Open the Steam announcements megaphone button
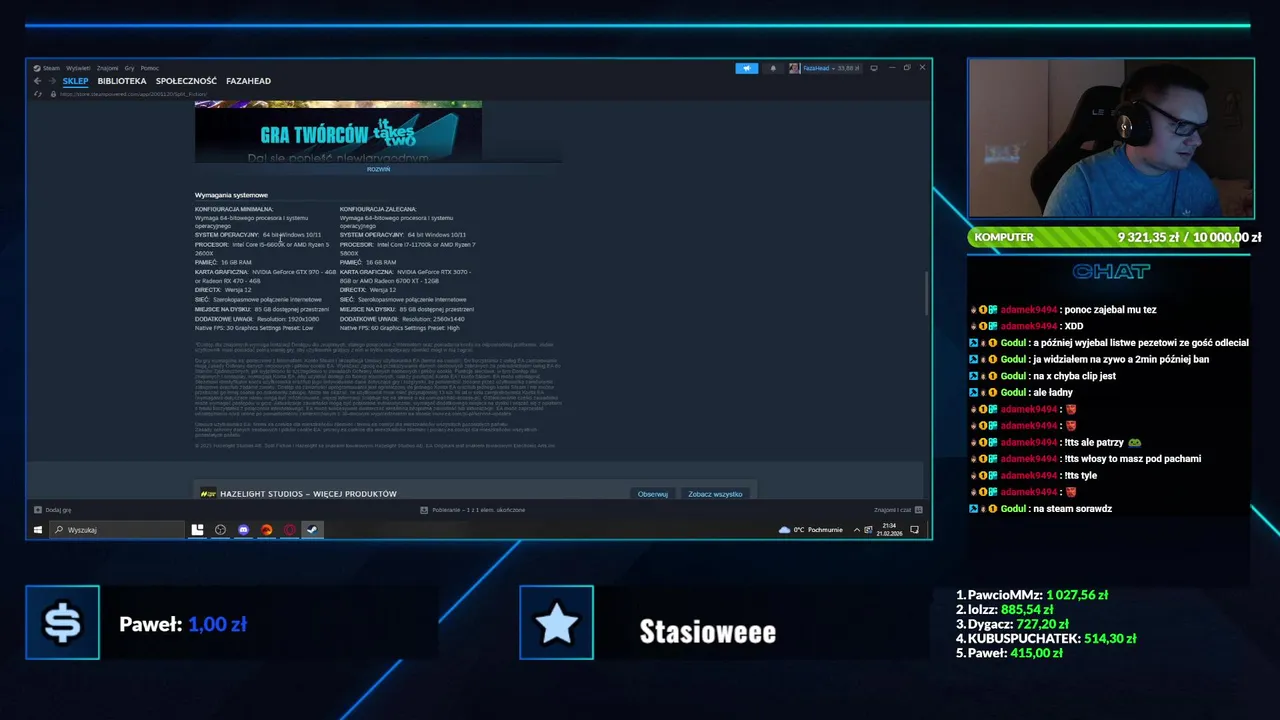This screenshot has width=1280, height=720. pyautogui.click(x=746, y=68)
